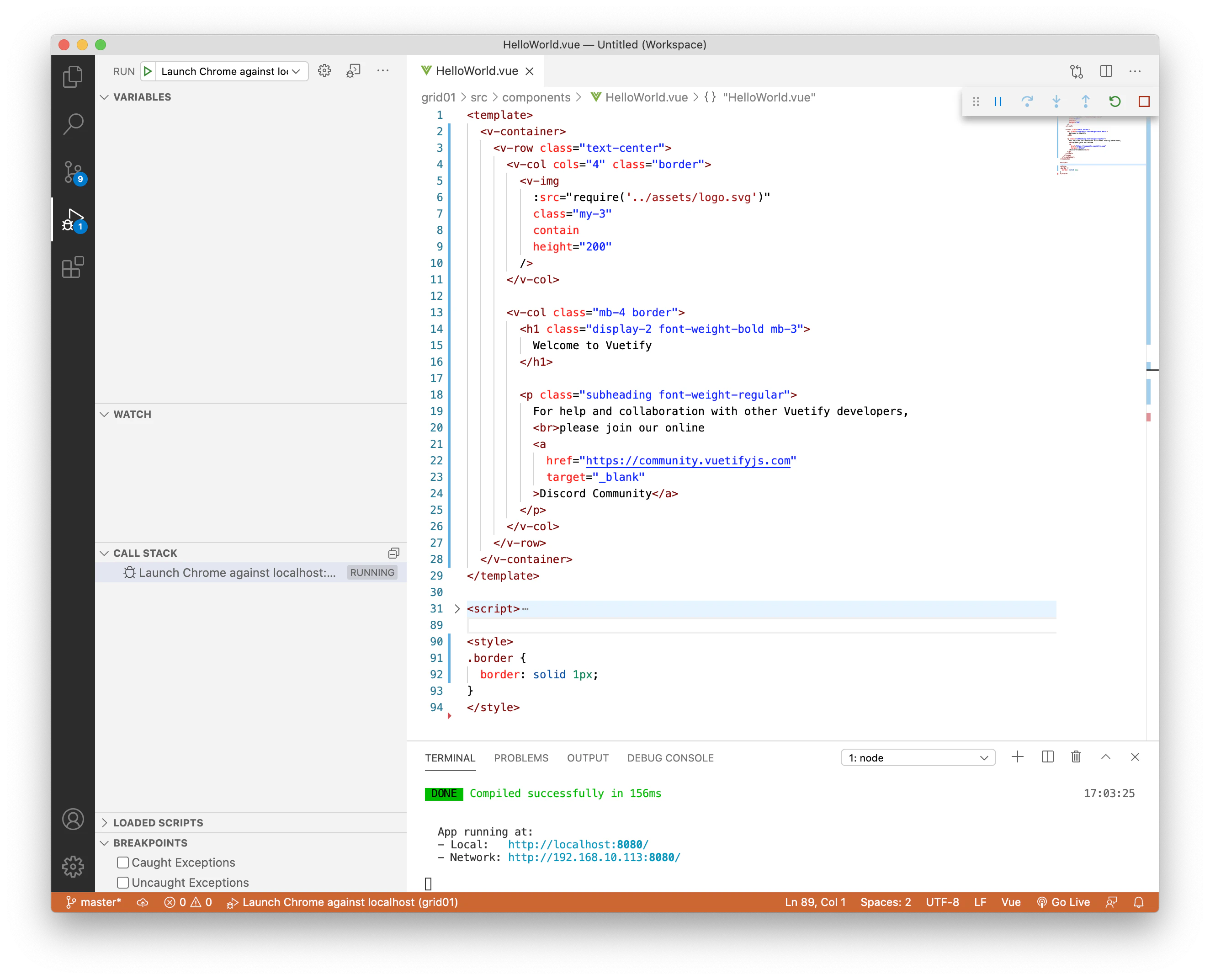Screen dimensions: 1210x980
Task: Open the Source Control view
Action: pyautogui.click(x=73, y=171)
